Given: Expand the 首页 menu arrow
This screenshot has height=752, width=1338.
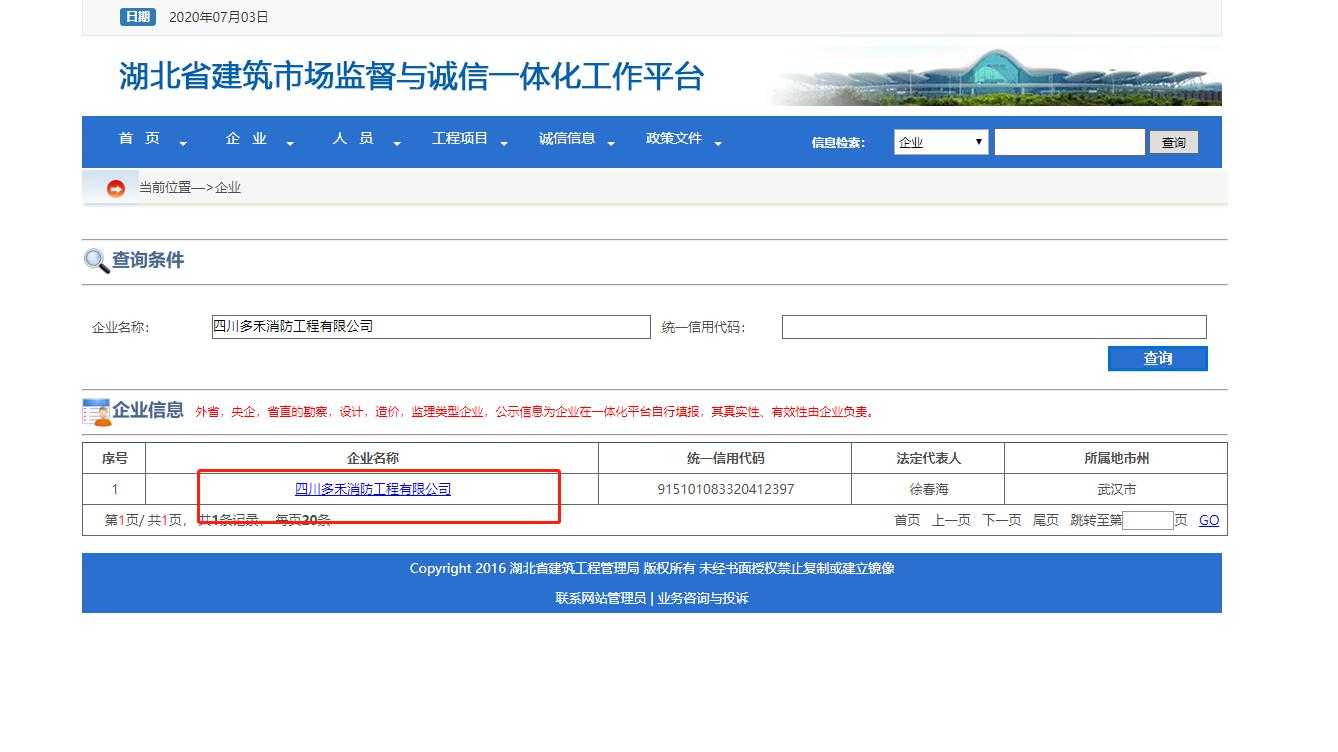Looking at the screenshot, I should (x=183, y=144).
